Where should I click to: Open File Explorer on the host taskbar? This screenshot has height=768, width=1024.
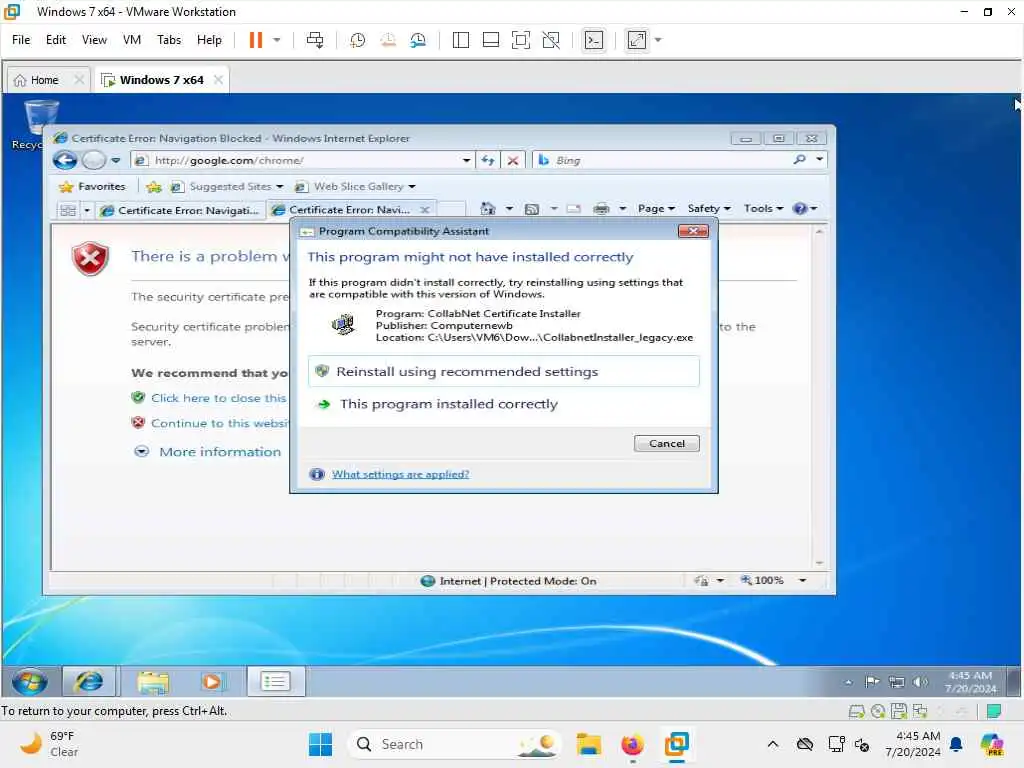[588, 744]
